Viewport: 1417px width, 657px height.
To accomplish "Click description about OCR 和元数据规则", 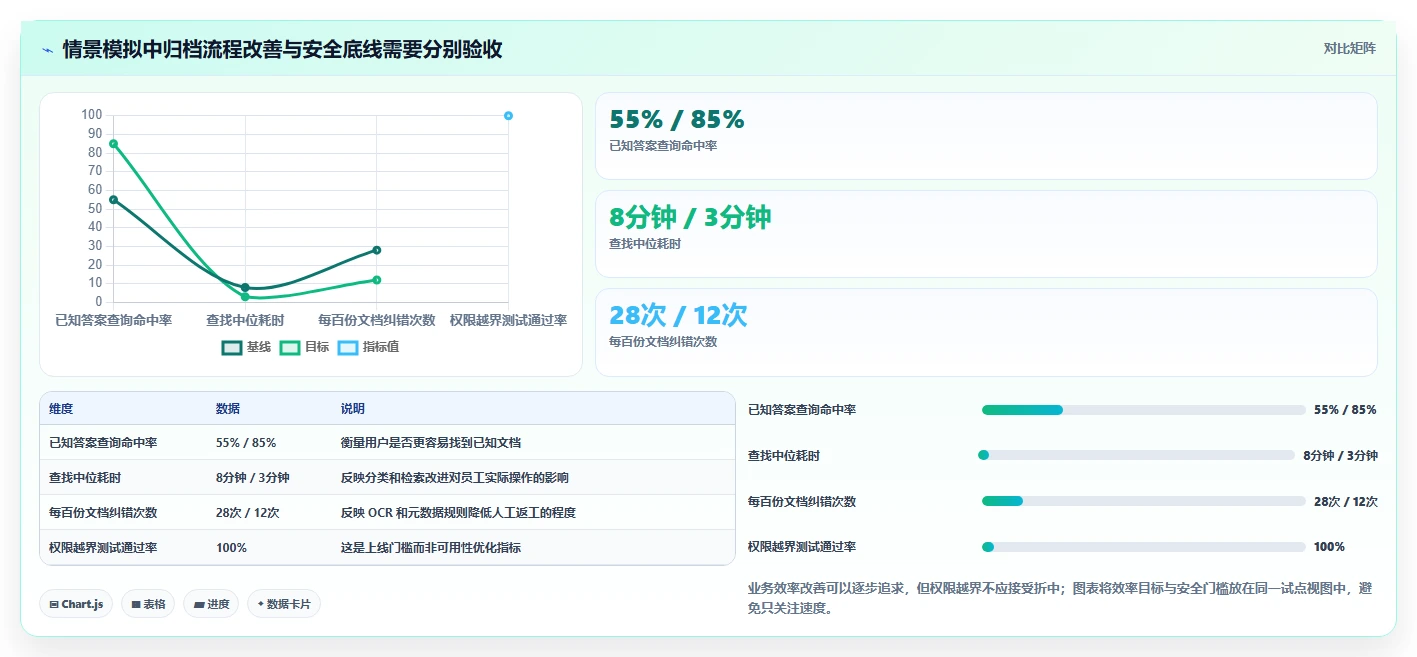I will coord(458,513).
